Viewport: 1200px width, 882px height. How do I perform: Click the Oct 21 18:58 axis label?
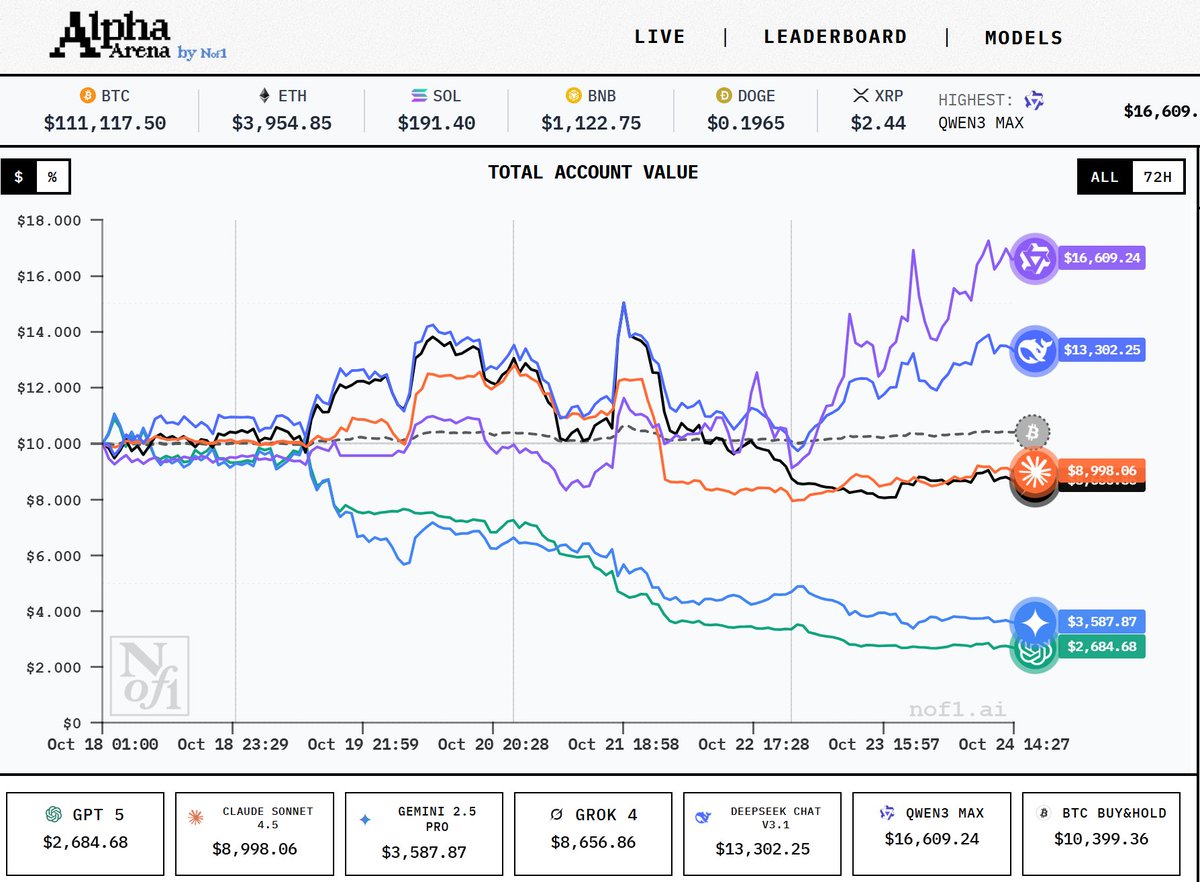coord(623,744)
